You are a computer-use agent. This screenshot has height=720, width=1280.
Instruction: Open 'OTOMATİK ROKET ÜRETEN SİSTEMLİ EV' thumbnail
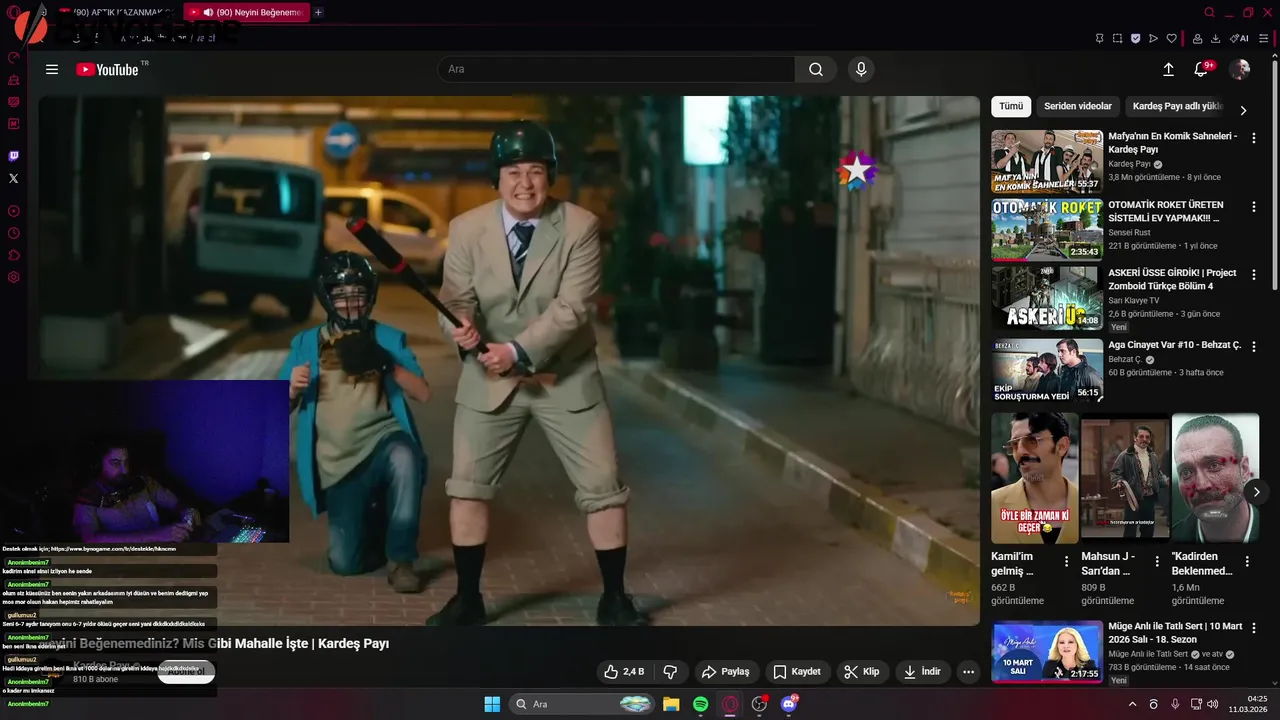[1047, 229]
